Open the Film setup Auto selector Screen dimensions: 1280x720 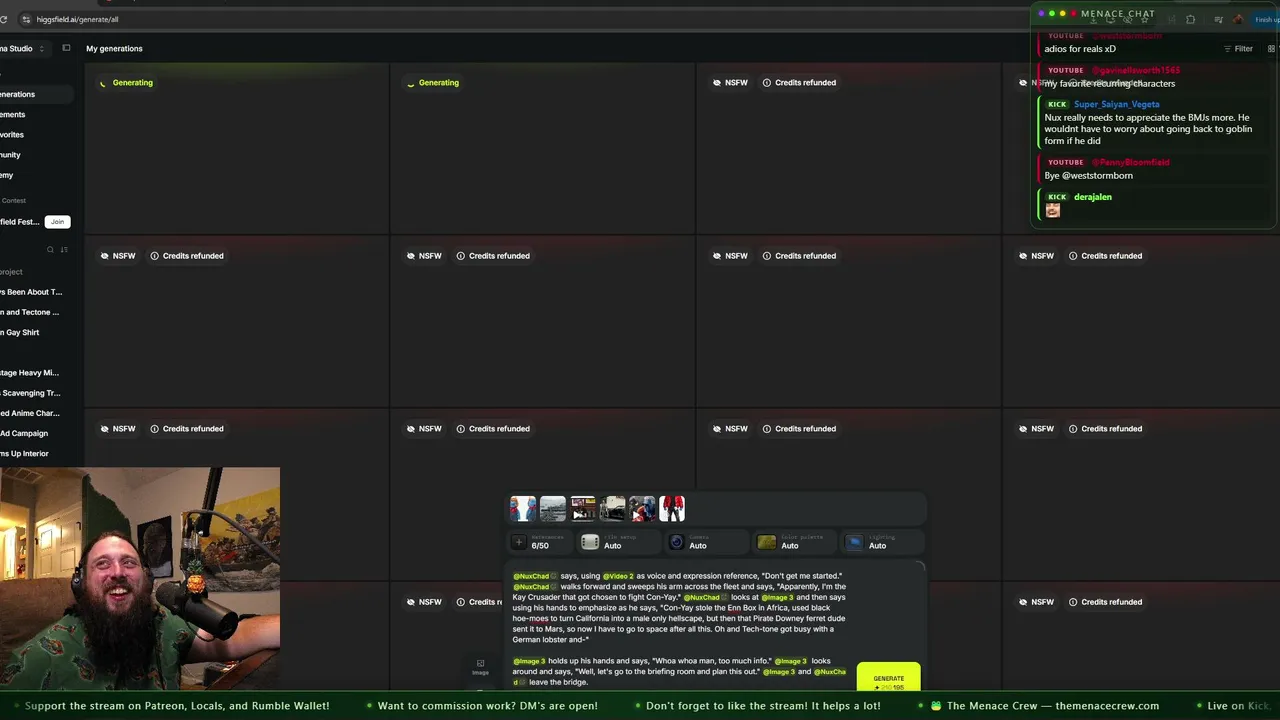point(618,542)
